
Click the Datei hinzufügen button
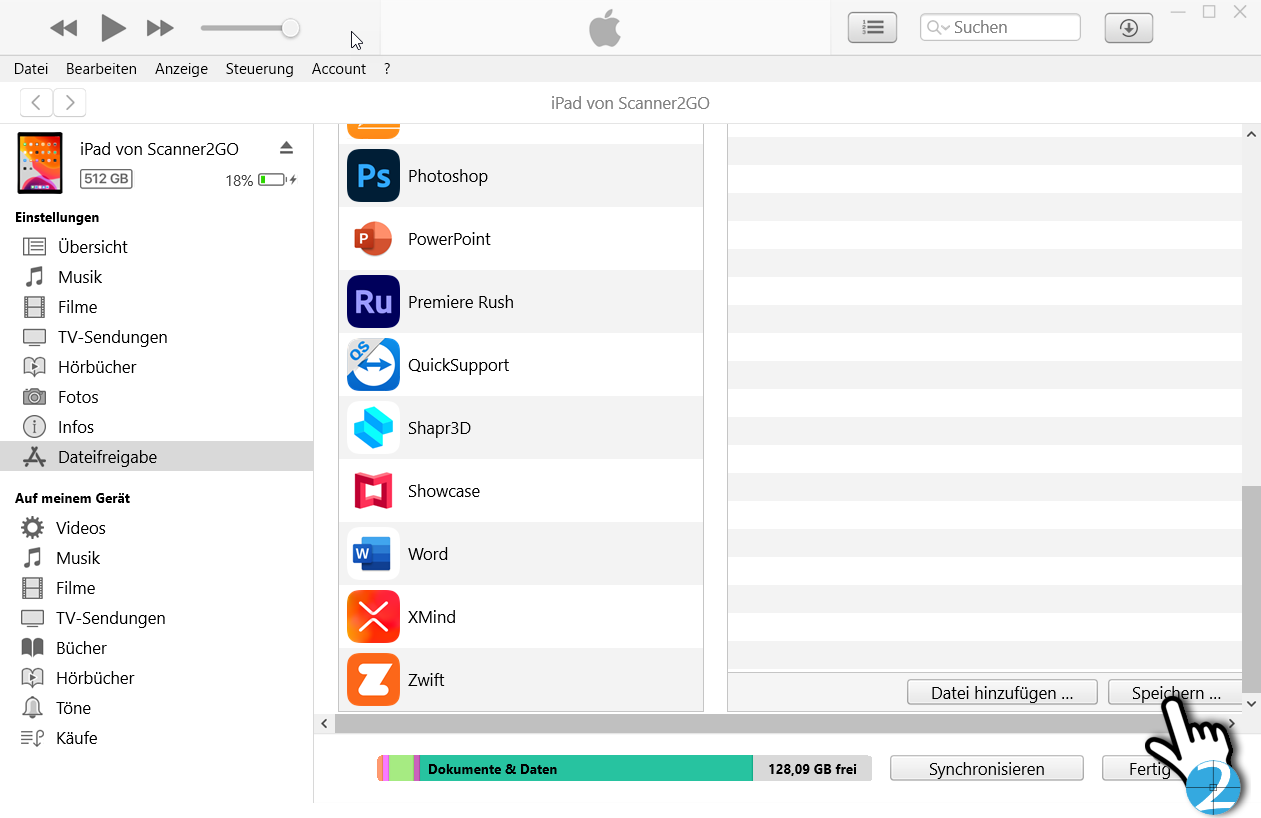[1002, 692]
